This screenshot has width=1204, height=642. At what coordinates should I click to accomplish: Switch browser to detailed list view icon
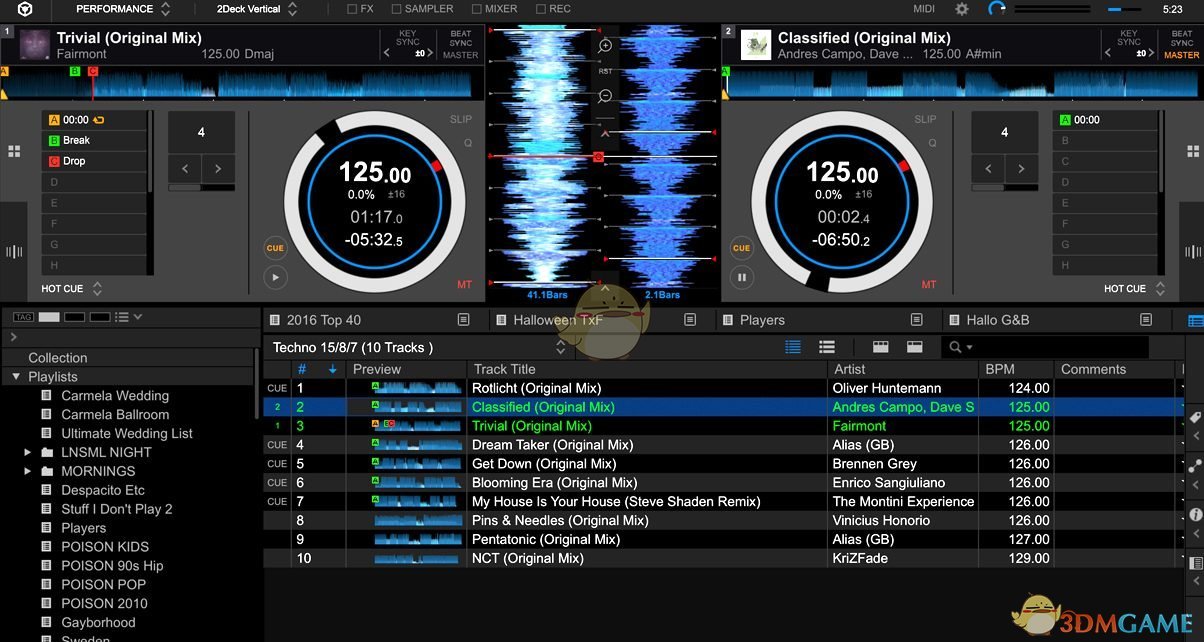pyautogui.click(x=827, y=347)
